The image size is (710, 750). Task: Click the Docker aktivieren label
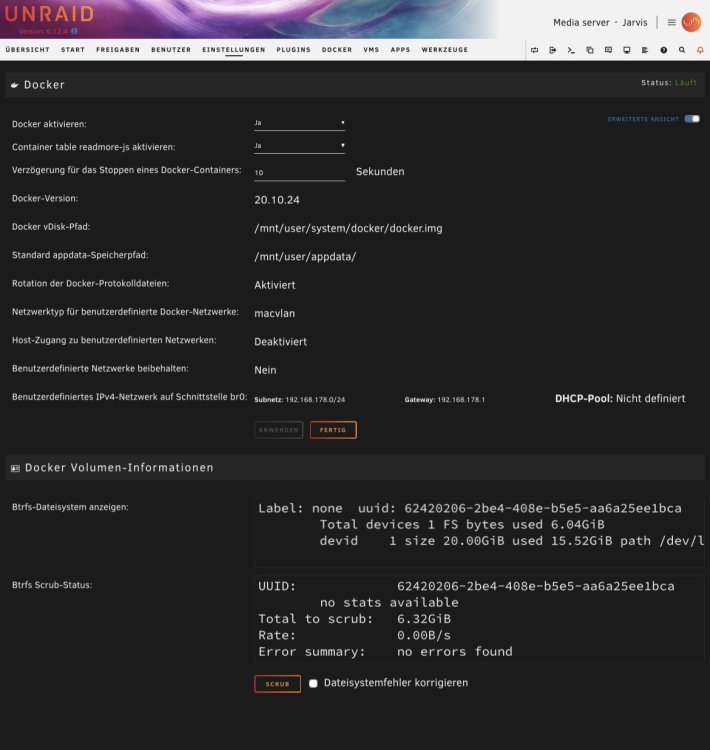pyautogui.click(x=49, y=124)
